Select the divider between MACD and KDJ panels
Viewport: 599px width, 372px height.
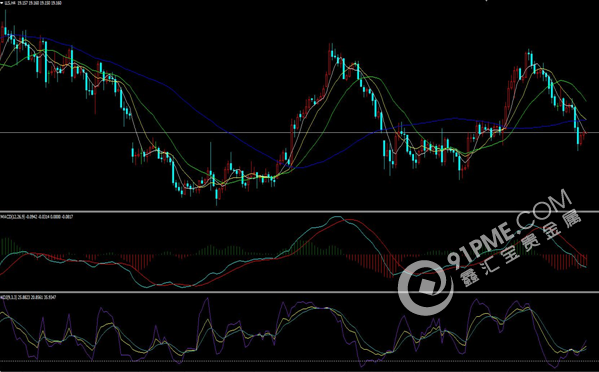click(x=300, y=293)
